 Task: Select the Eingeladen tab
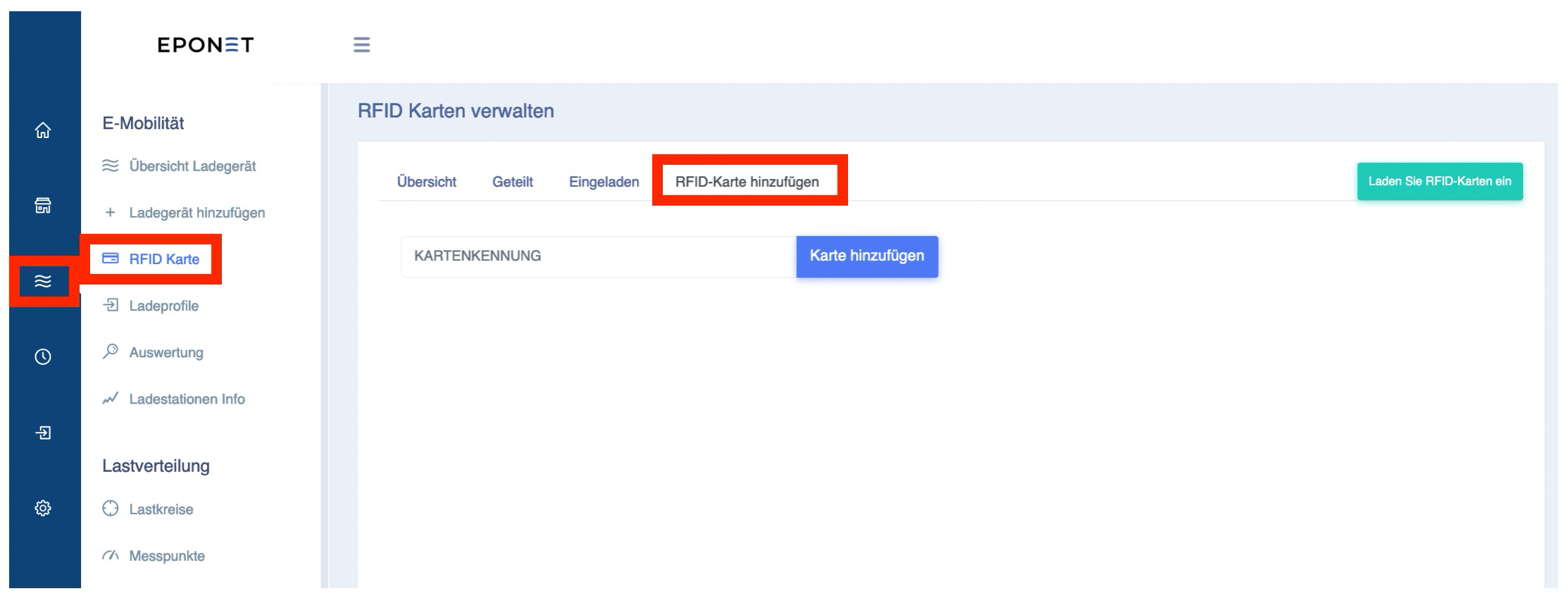click(604, 182)
